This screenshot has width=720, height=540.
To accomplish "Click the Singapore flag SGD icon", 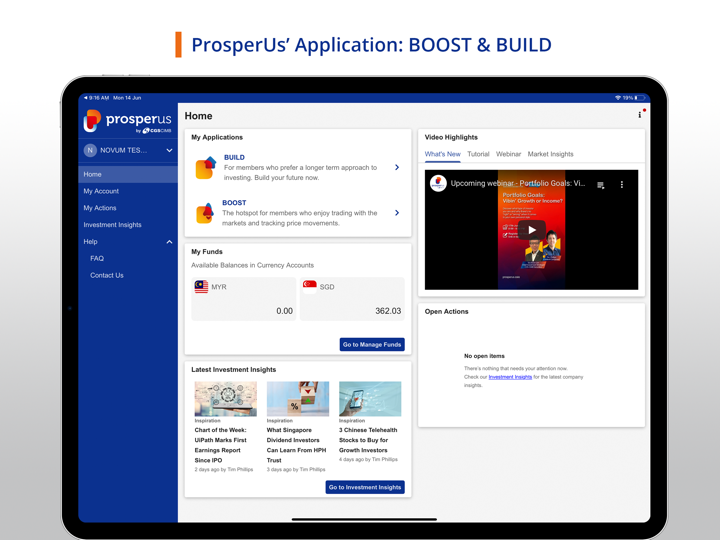I will pyautogui.click(x=310, y=287).
